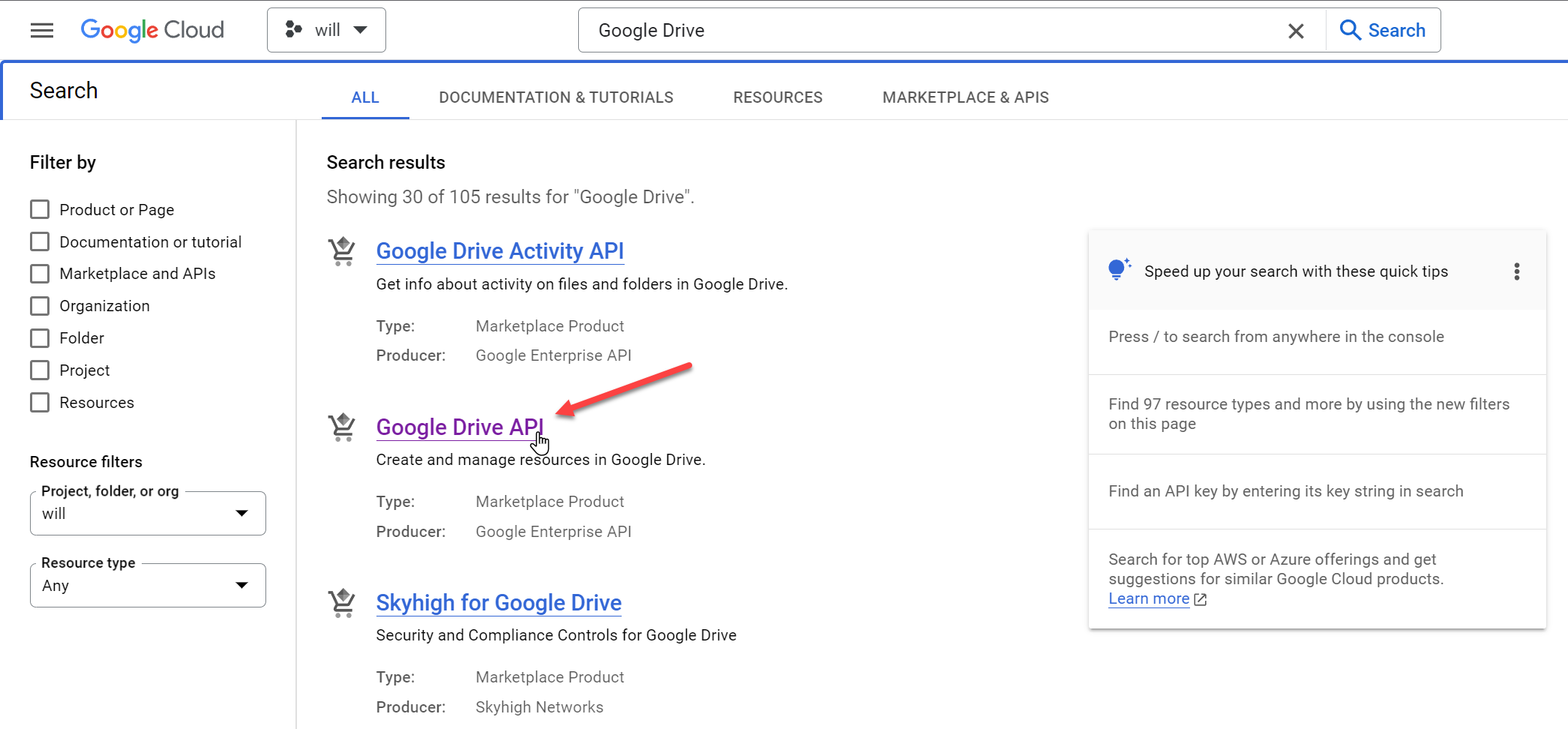Click marketplace cart icon beside Google Drive API
This screenshot has height=729, width=1568.
pos(342,427)
